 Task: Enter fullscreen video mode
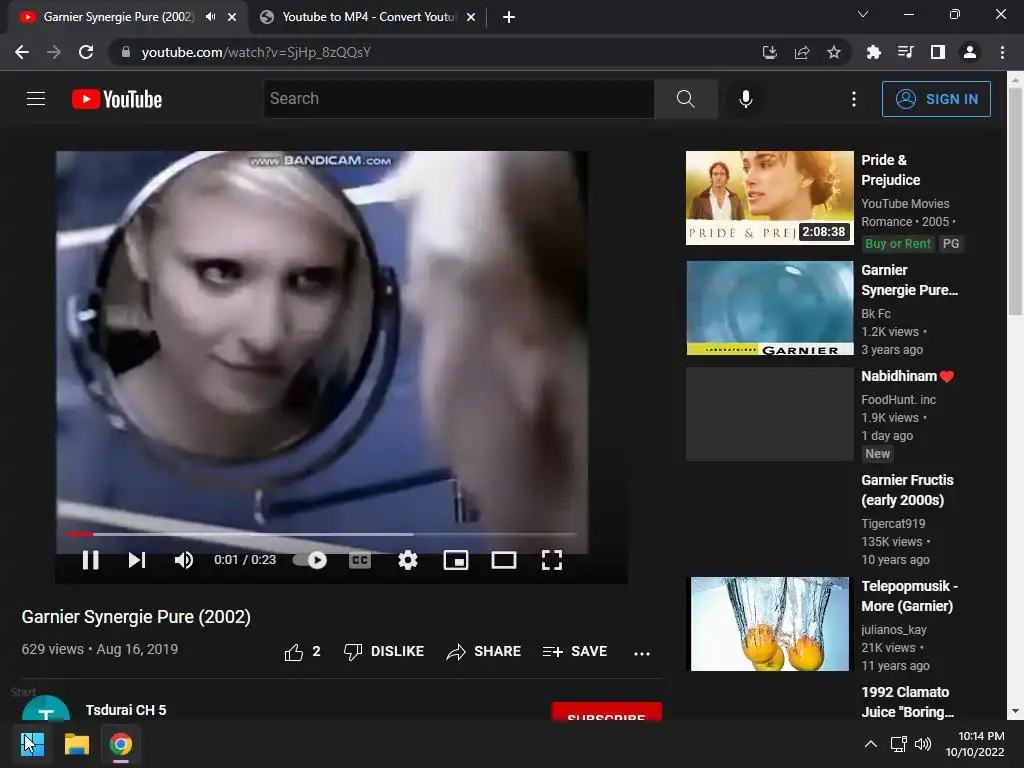552,560
